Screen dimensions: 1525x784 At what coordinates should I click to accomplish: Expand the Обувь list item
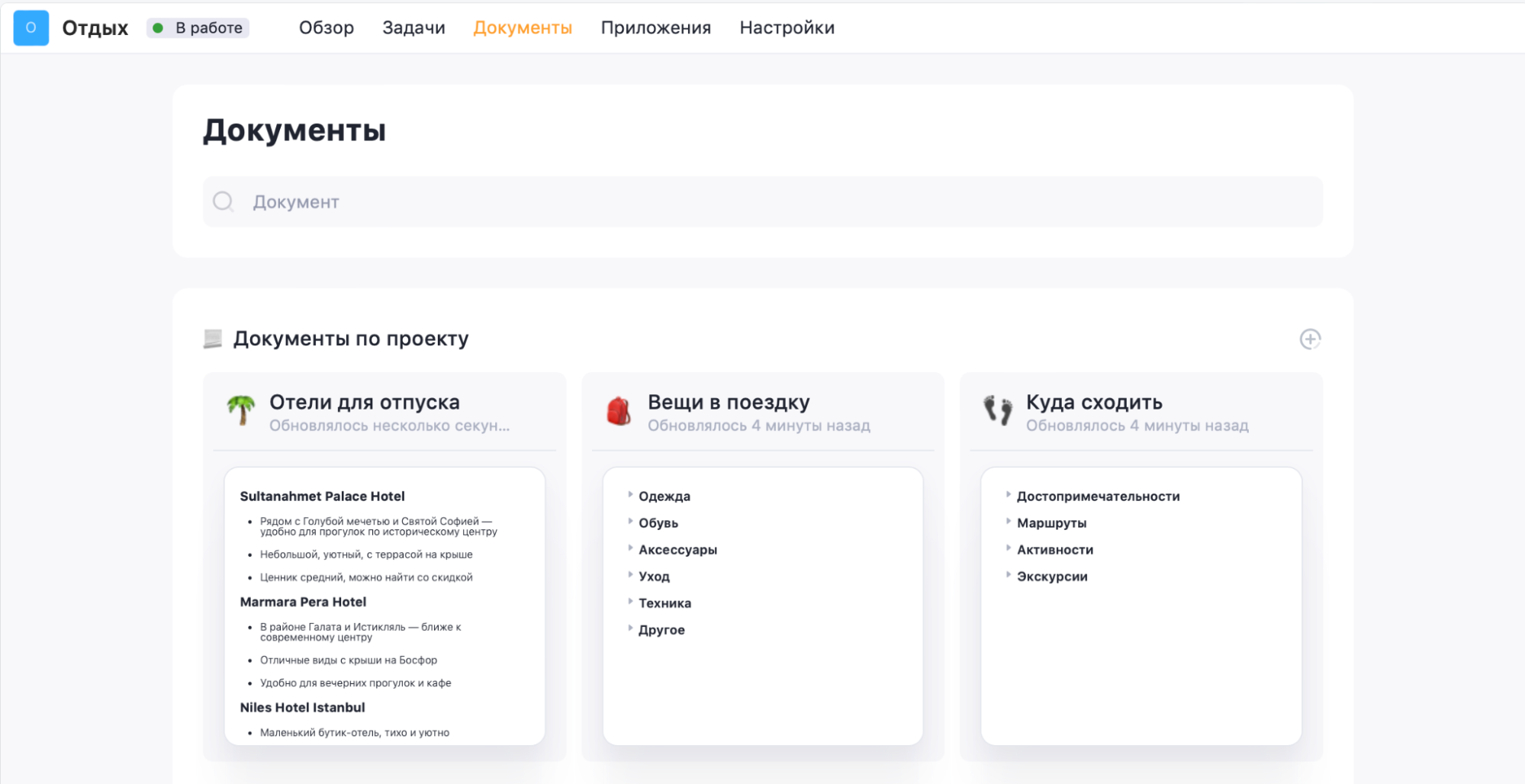[631, 522]
